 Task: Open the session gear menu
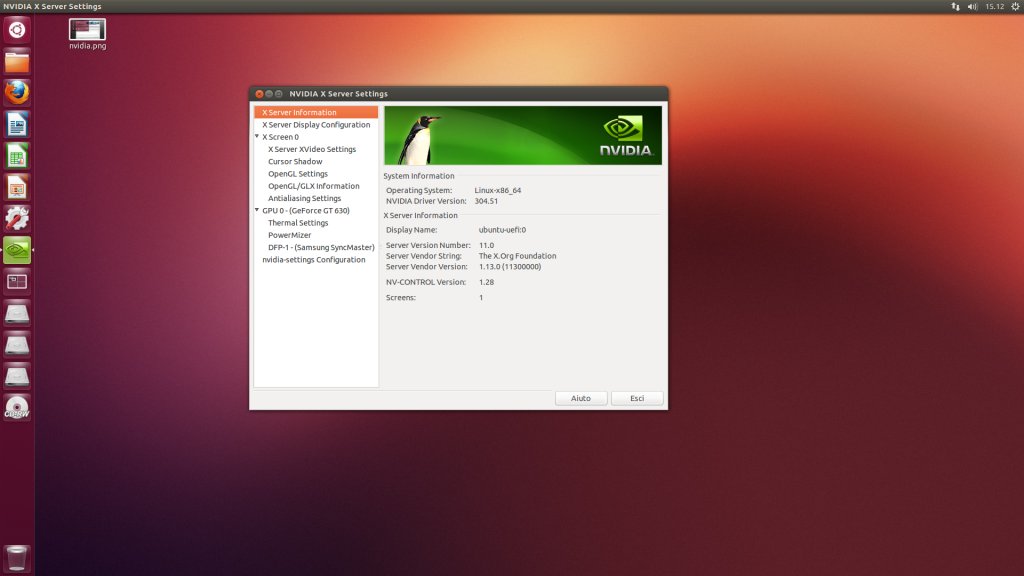[1016, 7]
